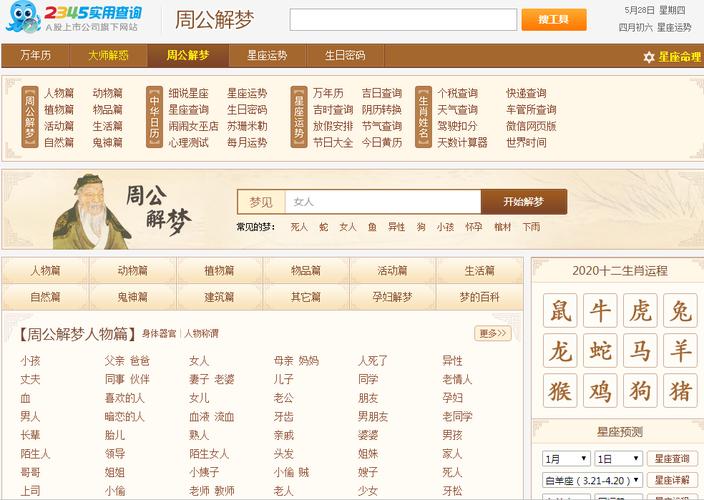Click the Zhou Gong portrait image
This screenshot has width=704, height=500.
pyautogui.click(x=92, y=212)
